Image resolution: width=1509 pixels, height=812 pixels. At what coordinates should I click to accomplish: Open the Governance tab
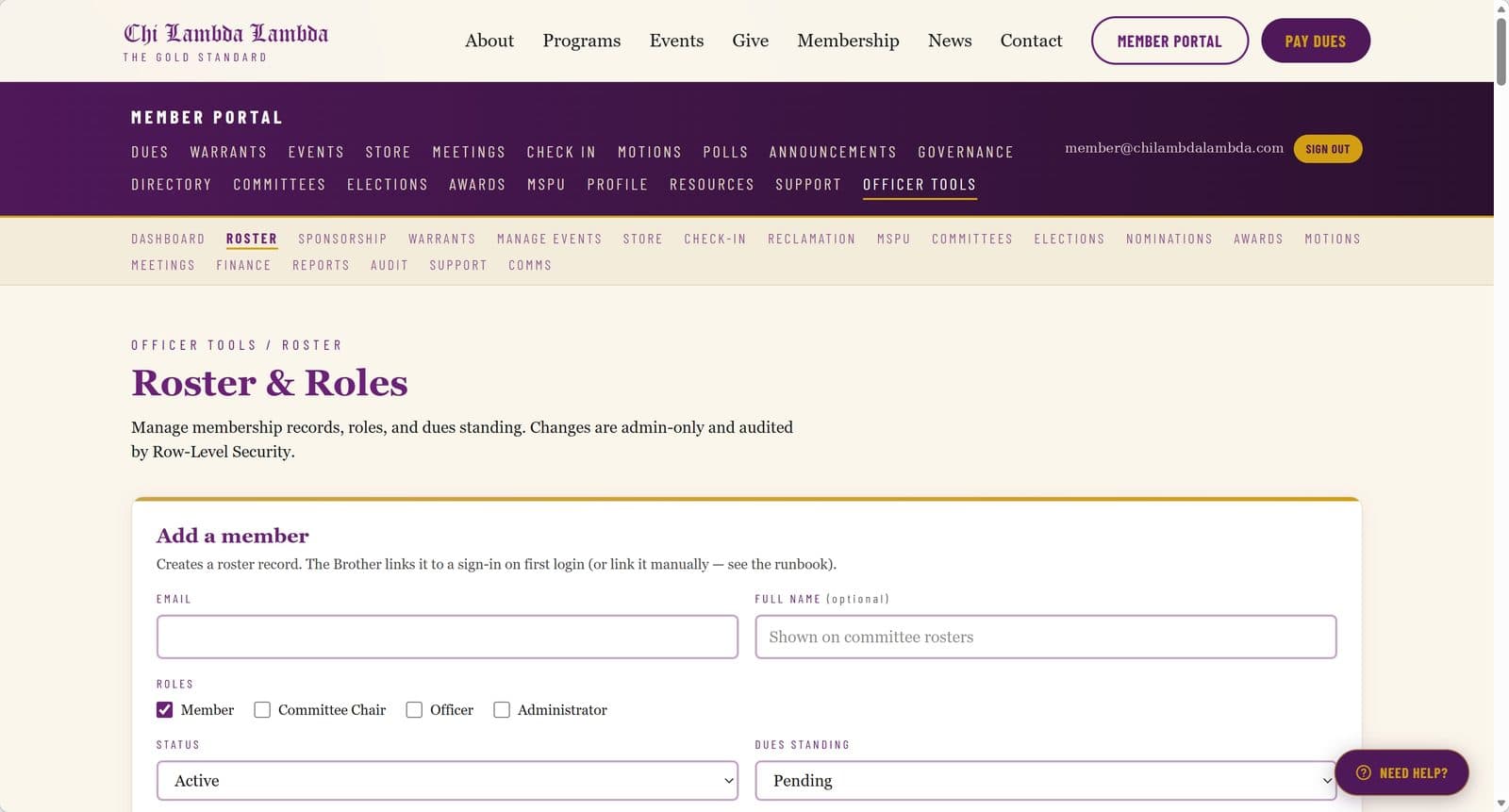[x=966, y=152]
